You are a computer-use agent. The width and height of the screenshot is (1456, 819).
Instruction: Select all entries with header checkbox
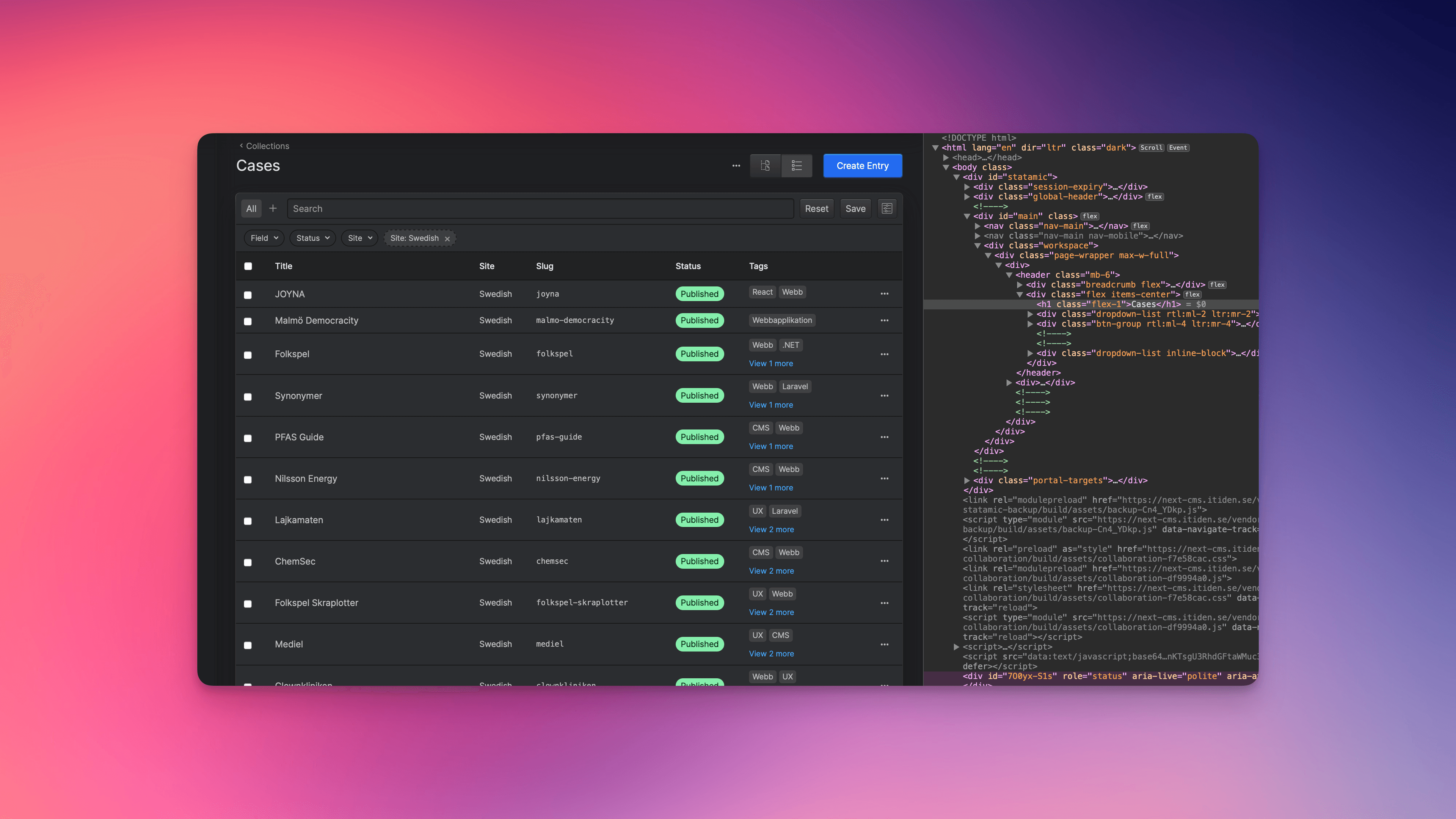(x=248, y=266)
